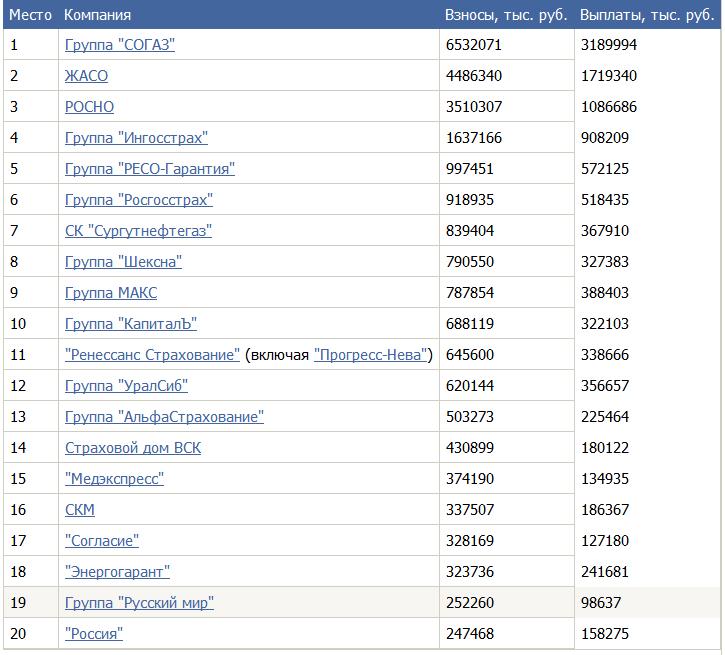Open the Группа "СОГАЗ" company link
725x655 pixels.
point(120,45)
